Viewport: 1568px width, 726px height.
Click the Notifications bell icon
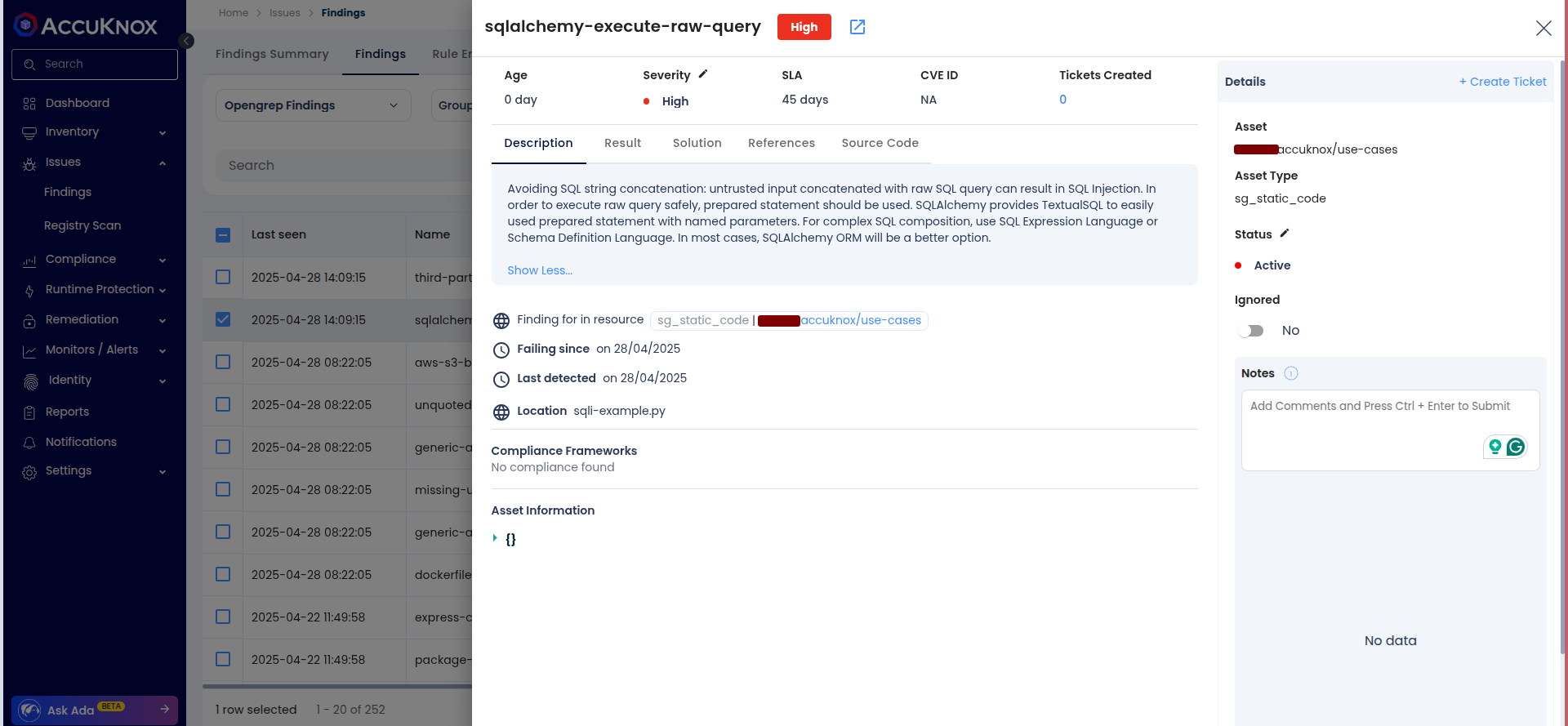click(x=29, y=443)
